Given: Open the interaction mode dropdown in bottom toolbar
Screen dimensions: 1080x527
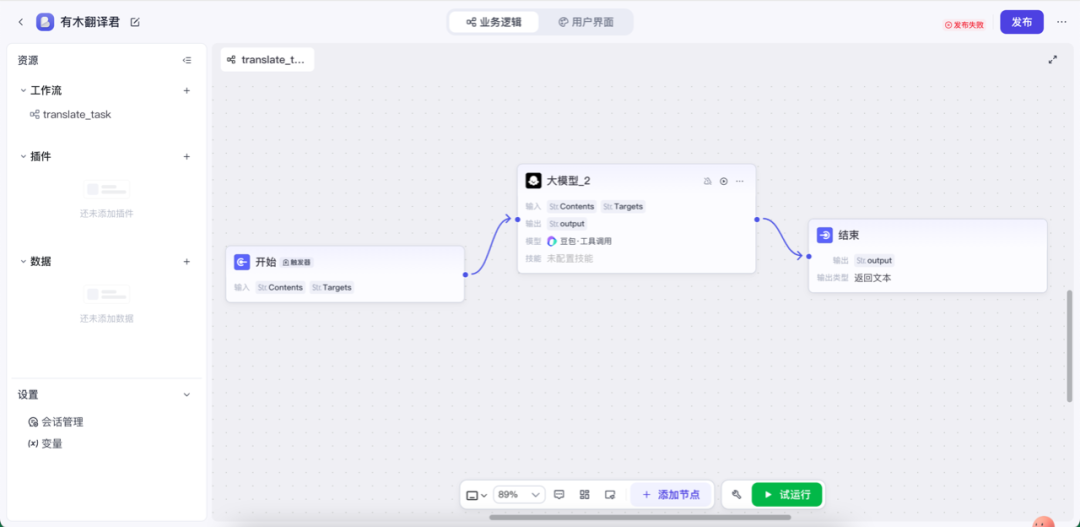Looking at the screenshot, I should click(477, 495).
